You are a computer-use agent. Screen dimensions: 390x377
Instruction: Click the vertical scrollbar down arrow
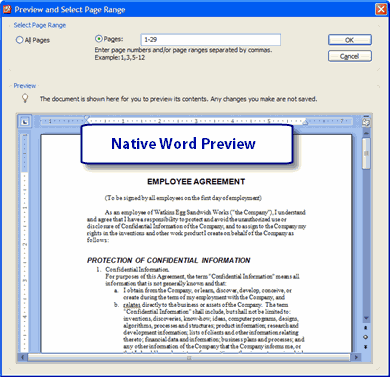click(366, 318)
